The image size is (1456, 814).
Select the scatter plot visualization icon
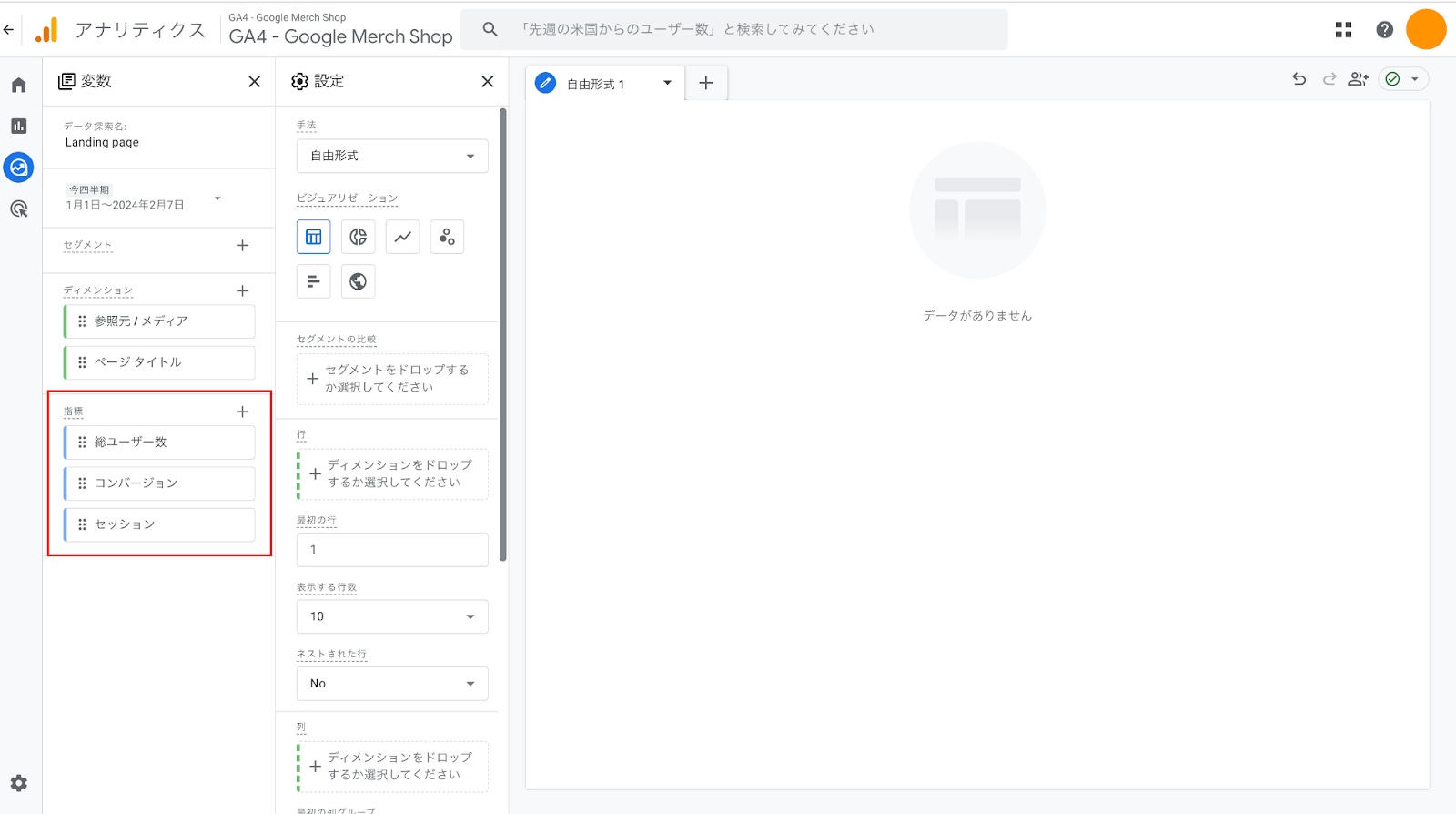447,237
